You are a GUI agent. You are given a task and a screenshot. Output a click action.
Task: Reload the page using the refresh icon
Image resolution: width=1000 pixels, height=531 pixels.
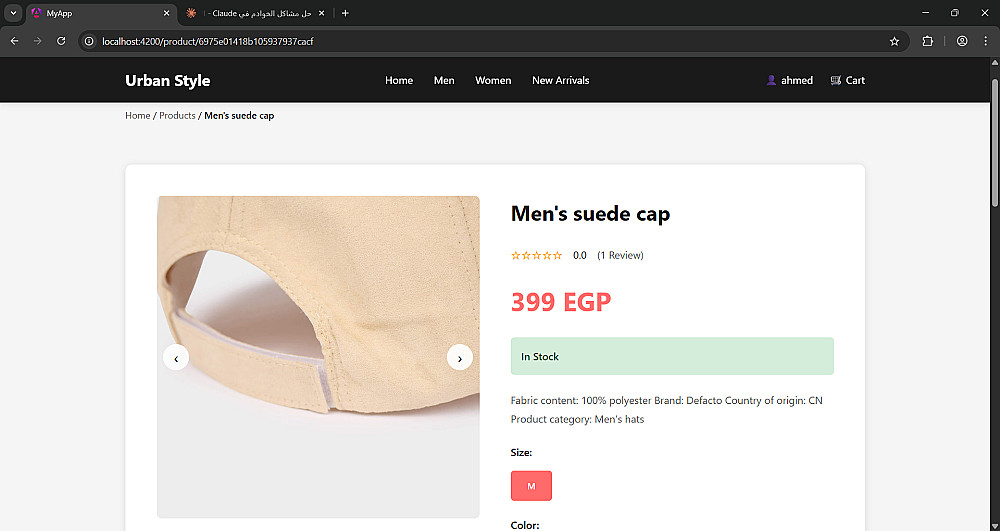pos(61,41)
